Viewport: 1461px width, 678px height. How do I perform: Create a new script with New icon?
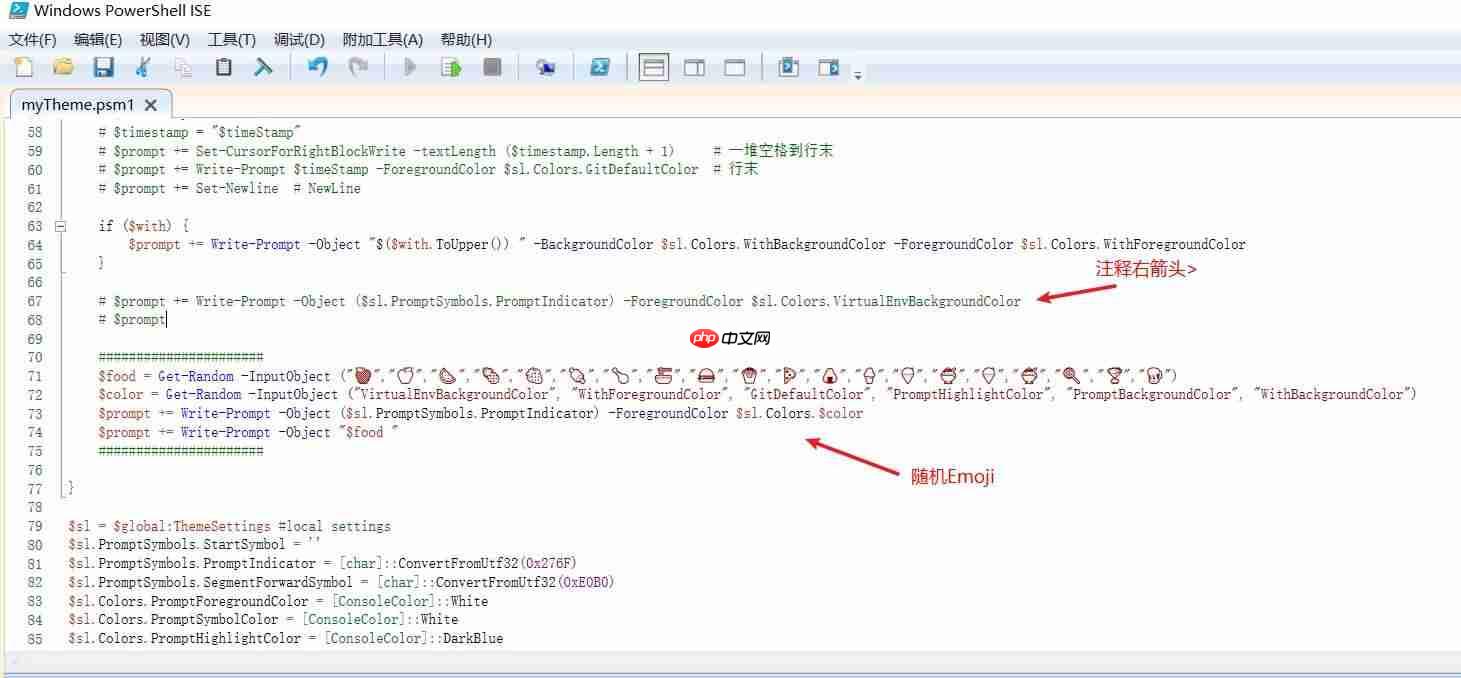(23, 67)
